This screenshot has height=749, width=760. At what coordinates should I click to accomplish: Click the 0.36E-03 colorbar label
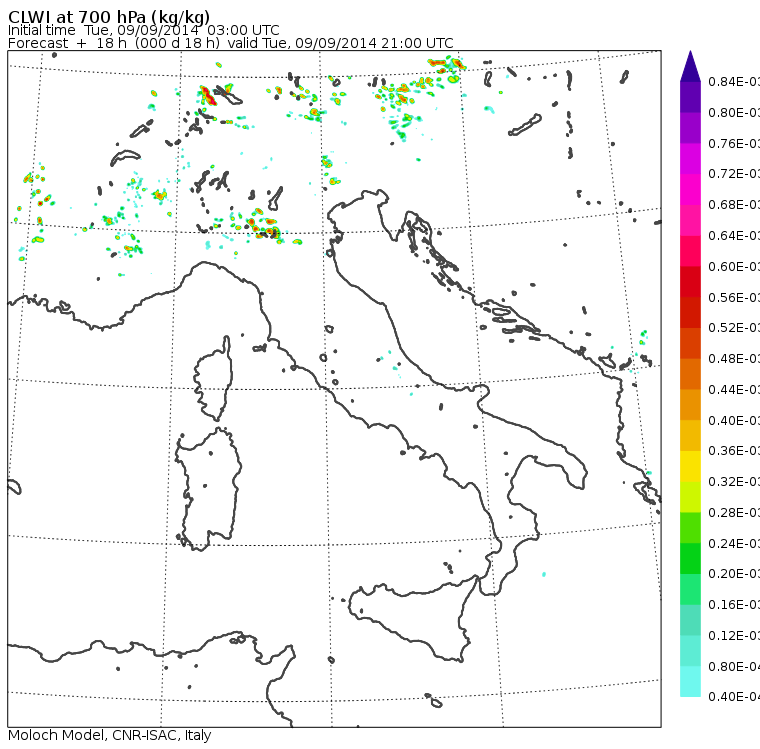click(734, 451)
